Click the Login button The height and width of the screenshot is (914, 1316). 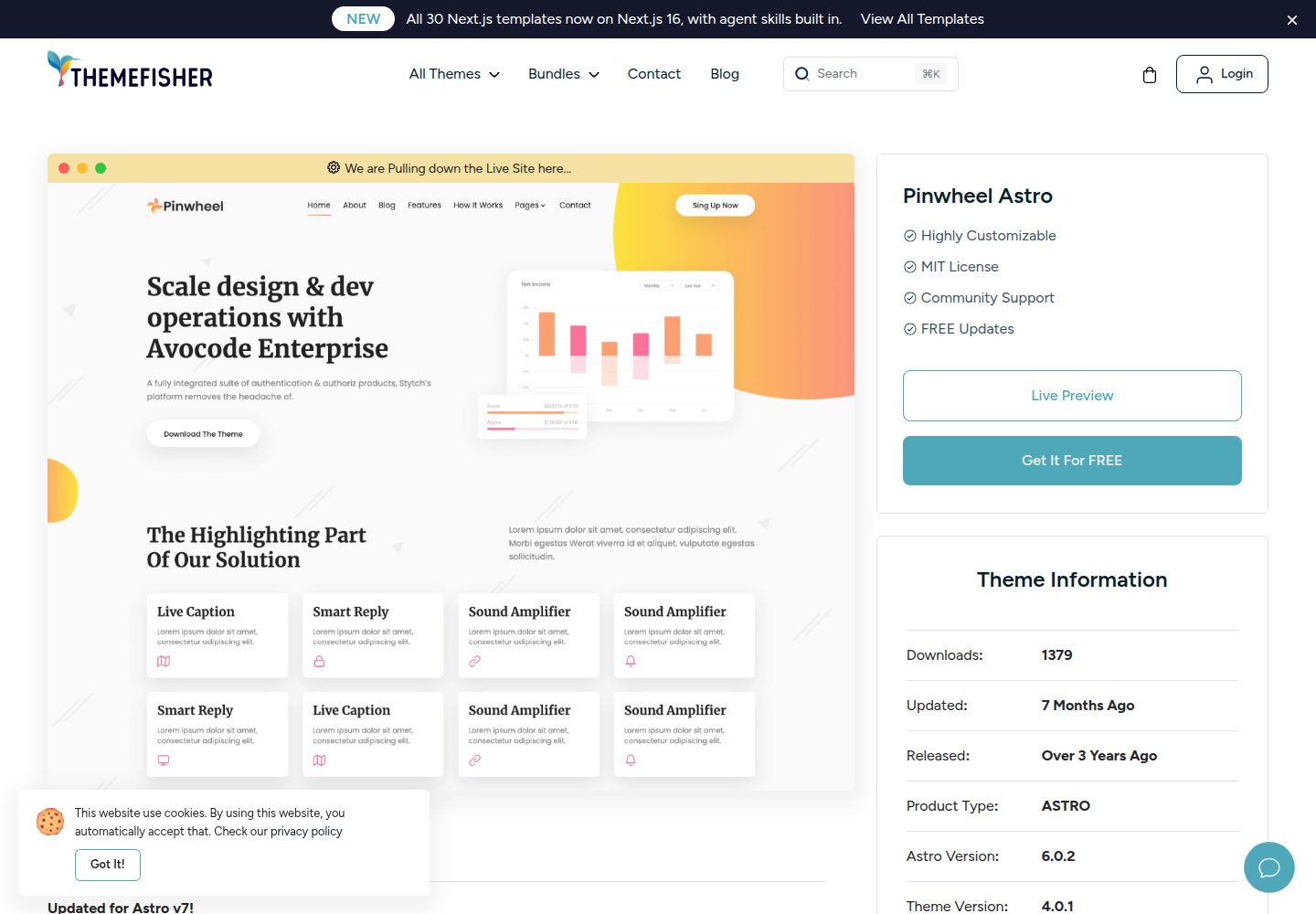(1222, 74)
